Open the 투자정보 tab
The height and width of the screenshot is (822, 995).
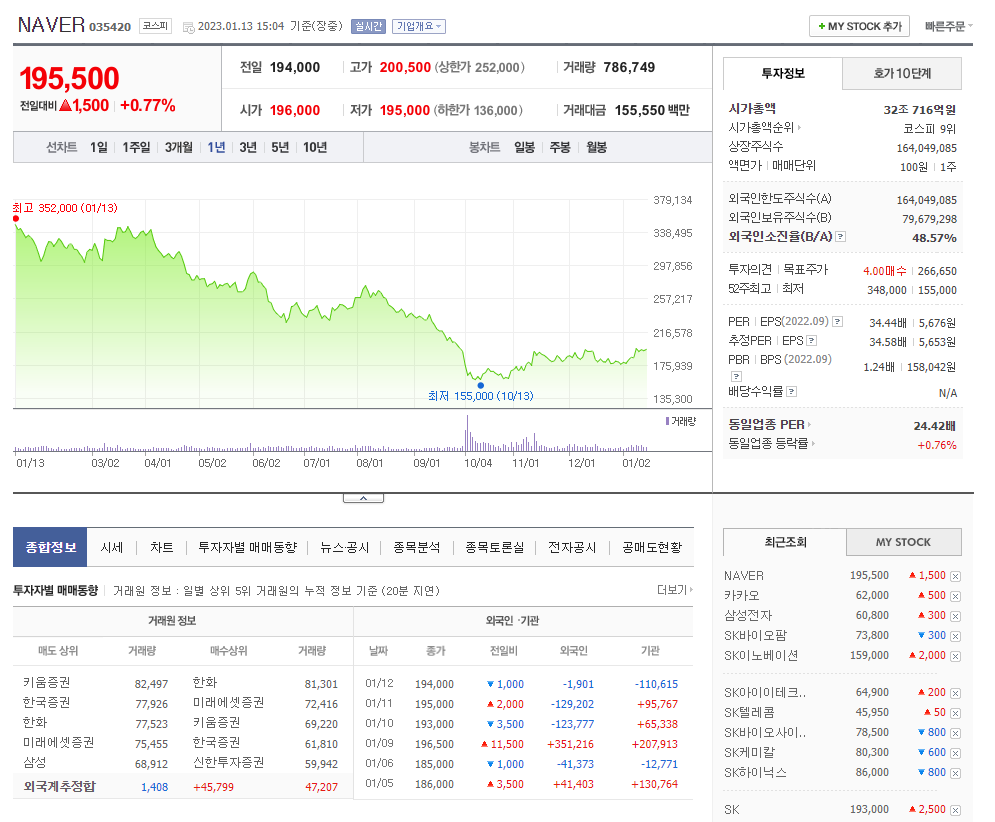click(x=783, y=74)
